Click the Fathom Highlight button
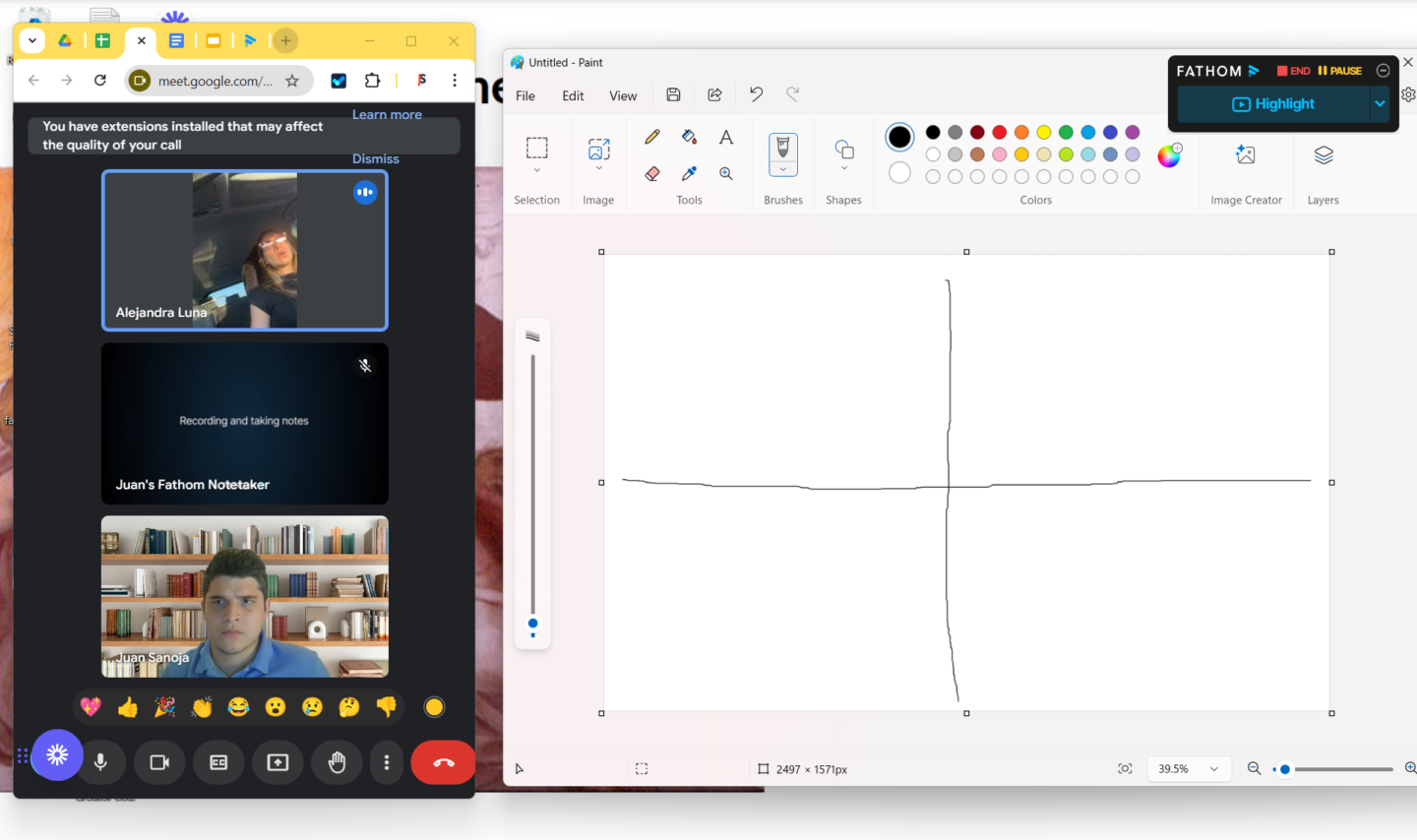 pos(1273,103)
